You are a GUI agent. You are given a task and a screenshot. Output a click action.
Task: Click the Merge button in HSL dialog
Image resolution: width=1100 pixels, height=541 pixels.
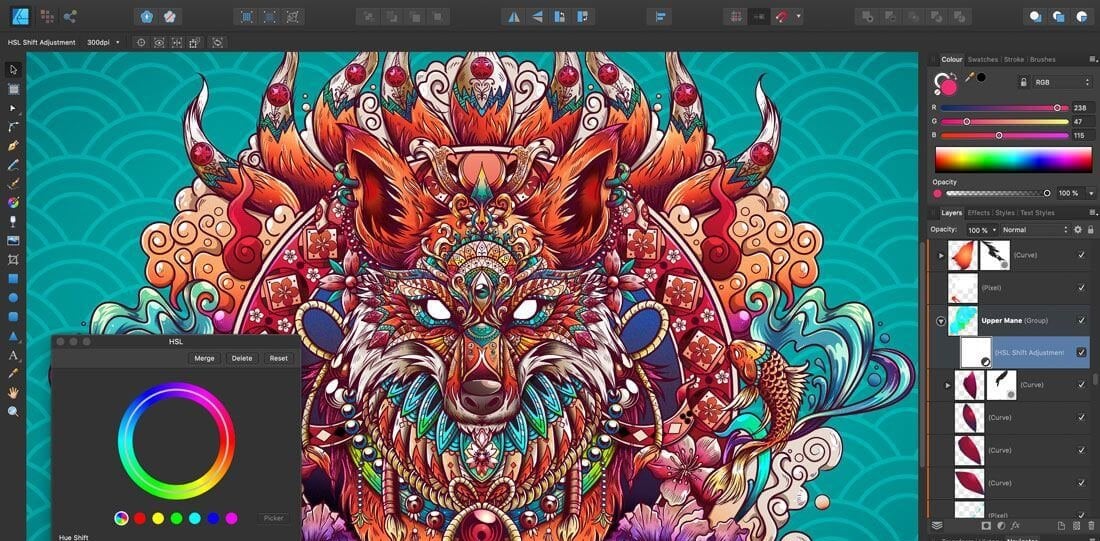click(204, 358)
